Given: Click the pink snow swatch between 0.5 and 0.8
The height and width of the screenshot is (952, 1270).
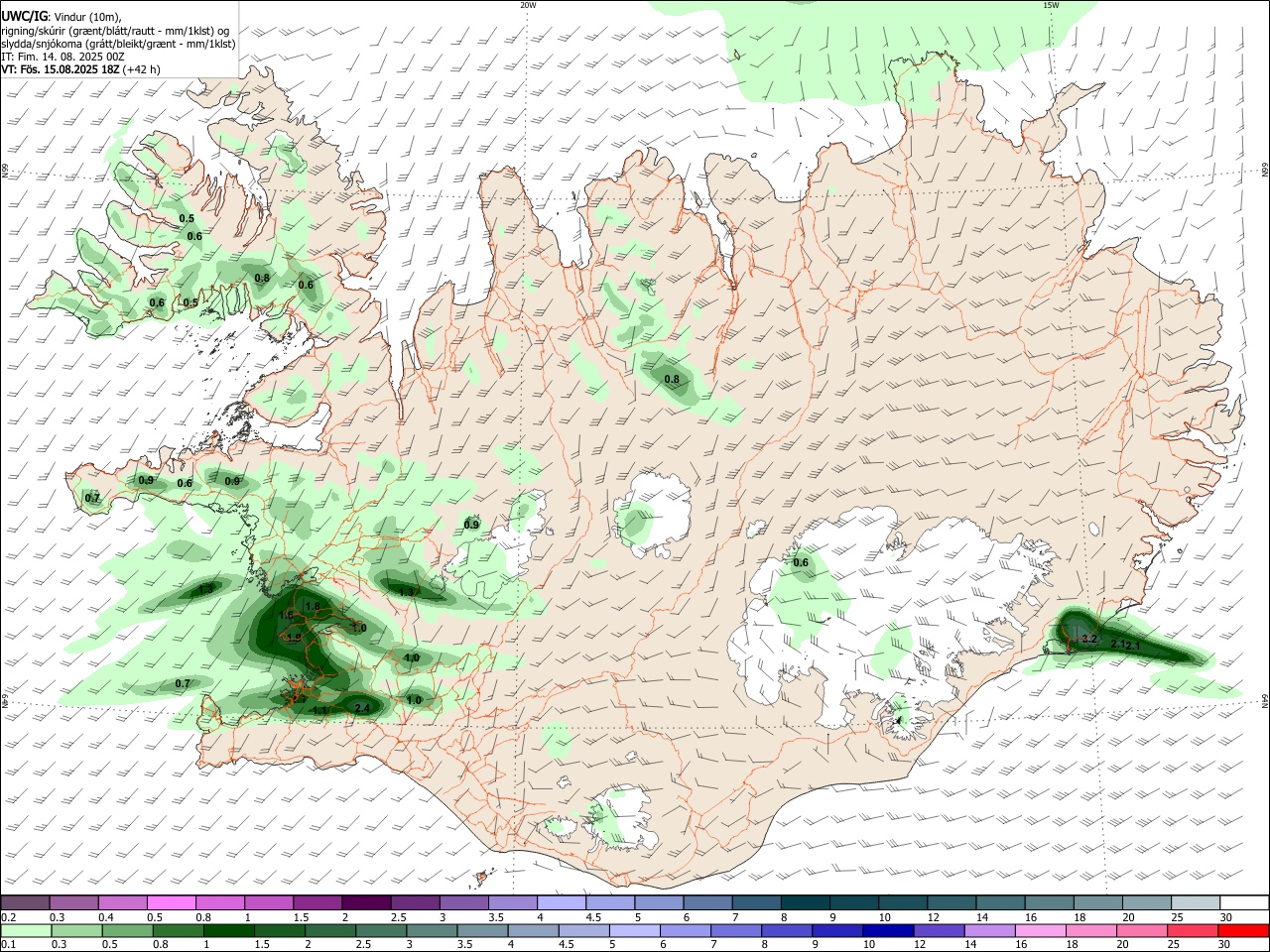Looking at the screenshot, I should (172, 903).
